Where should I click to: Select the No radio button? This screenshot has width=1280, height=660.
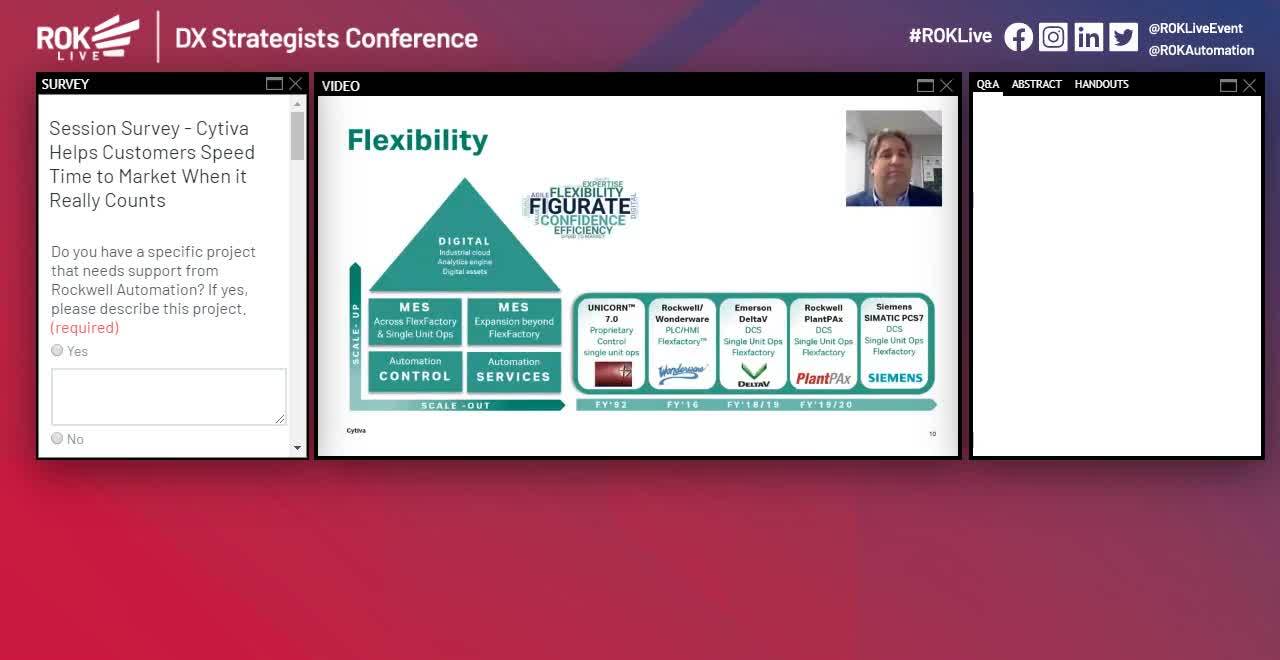57,438
